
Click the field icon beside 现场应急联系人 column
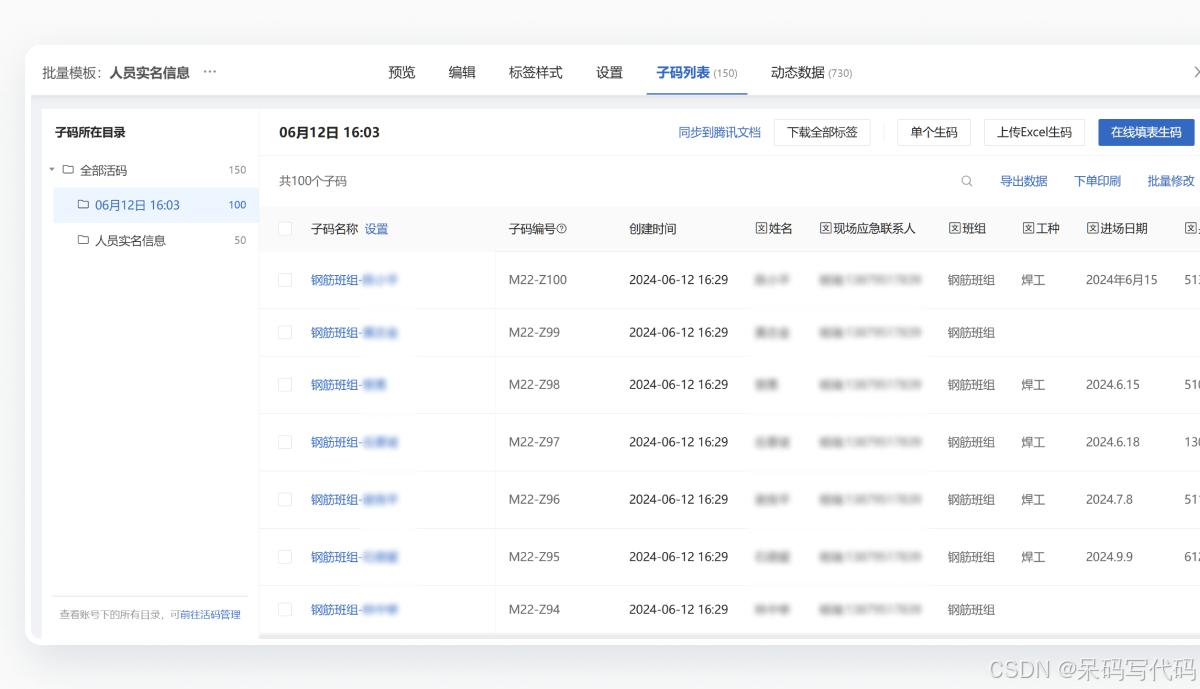(x=825, y=229)
